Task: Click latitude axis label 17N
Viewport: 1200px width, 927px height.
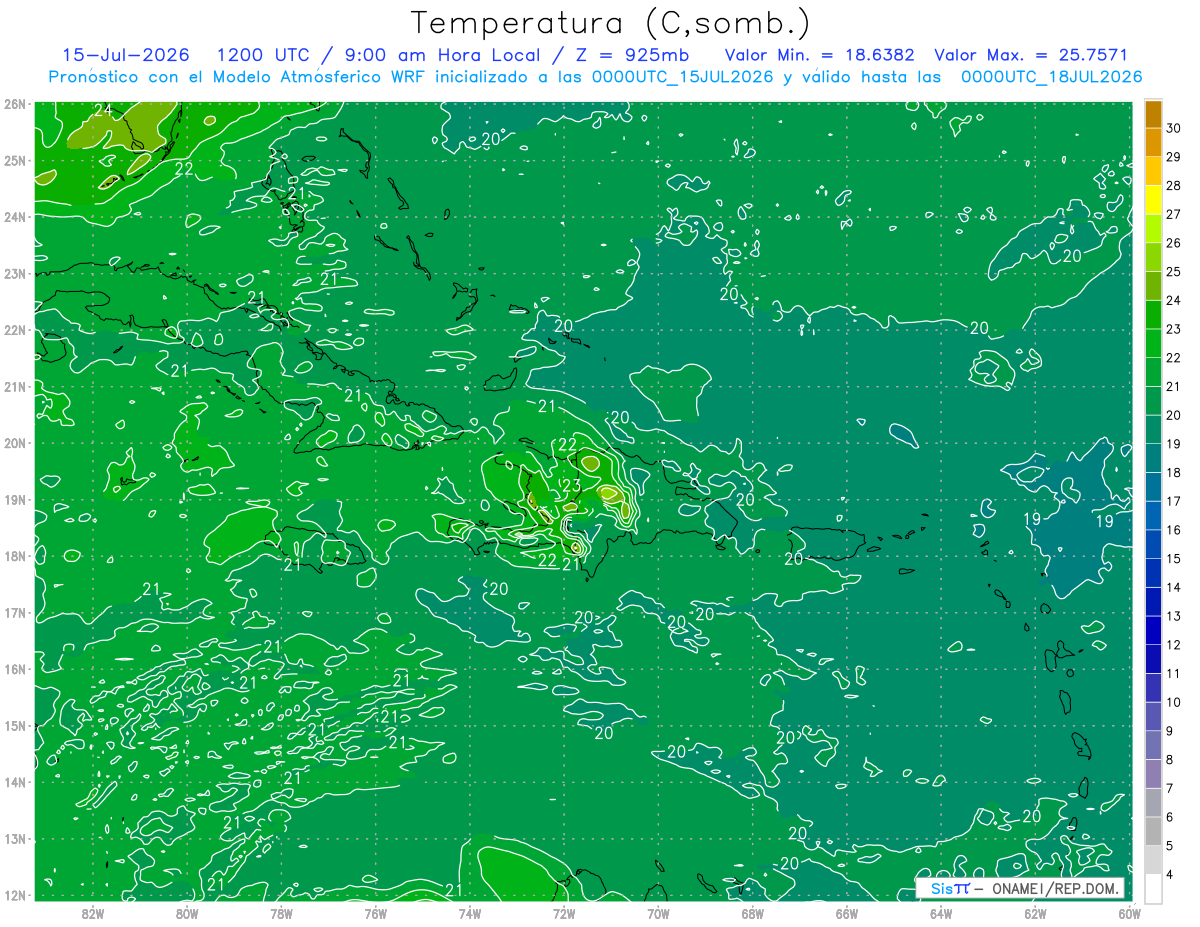Action: (x=14, y=612)
